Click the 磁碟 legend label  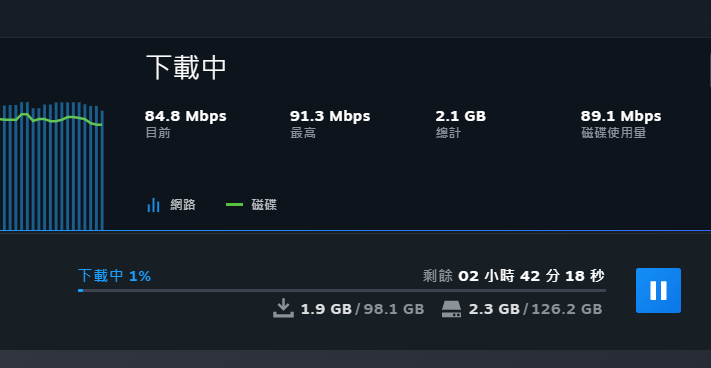tap(264, 205)
